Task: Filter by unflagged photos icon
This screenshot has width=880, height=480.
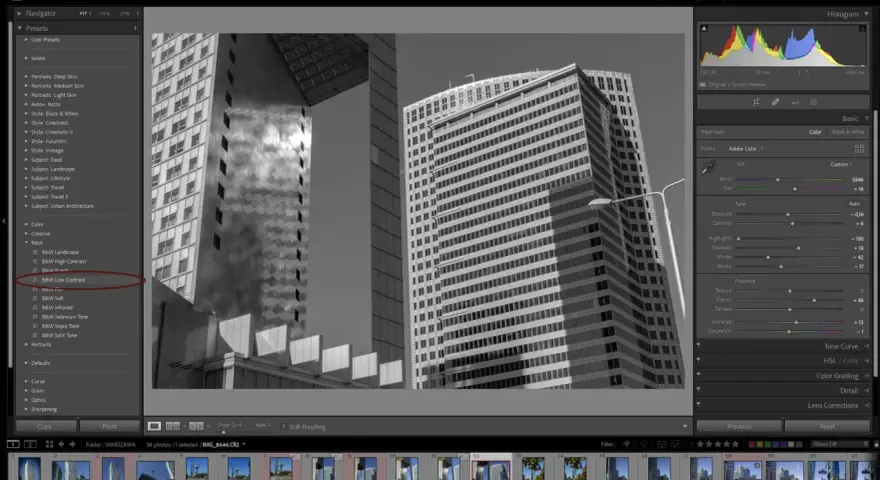Action: pyautogui.click(x=644, y=444)
